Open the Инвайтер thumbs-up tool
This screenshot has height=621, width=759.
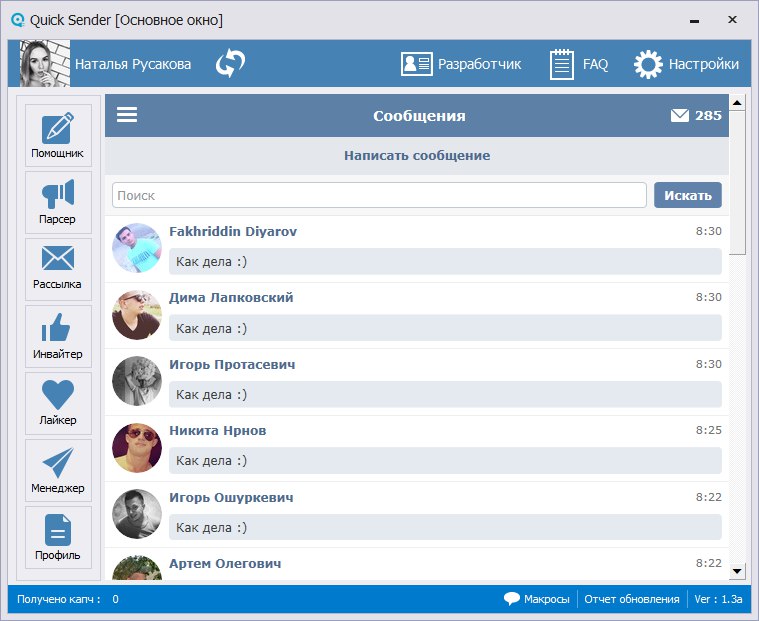(58, 336)
